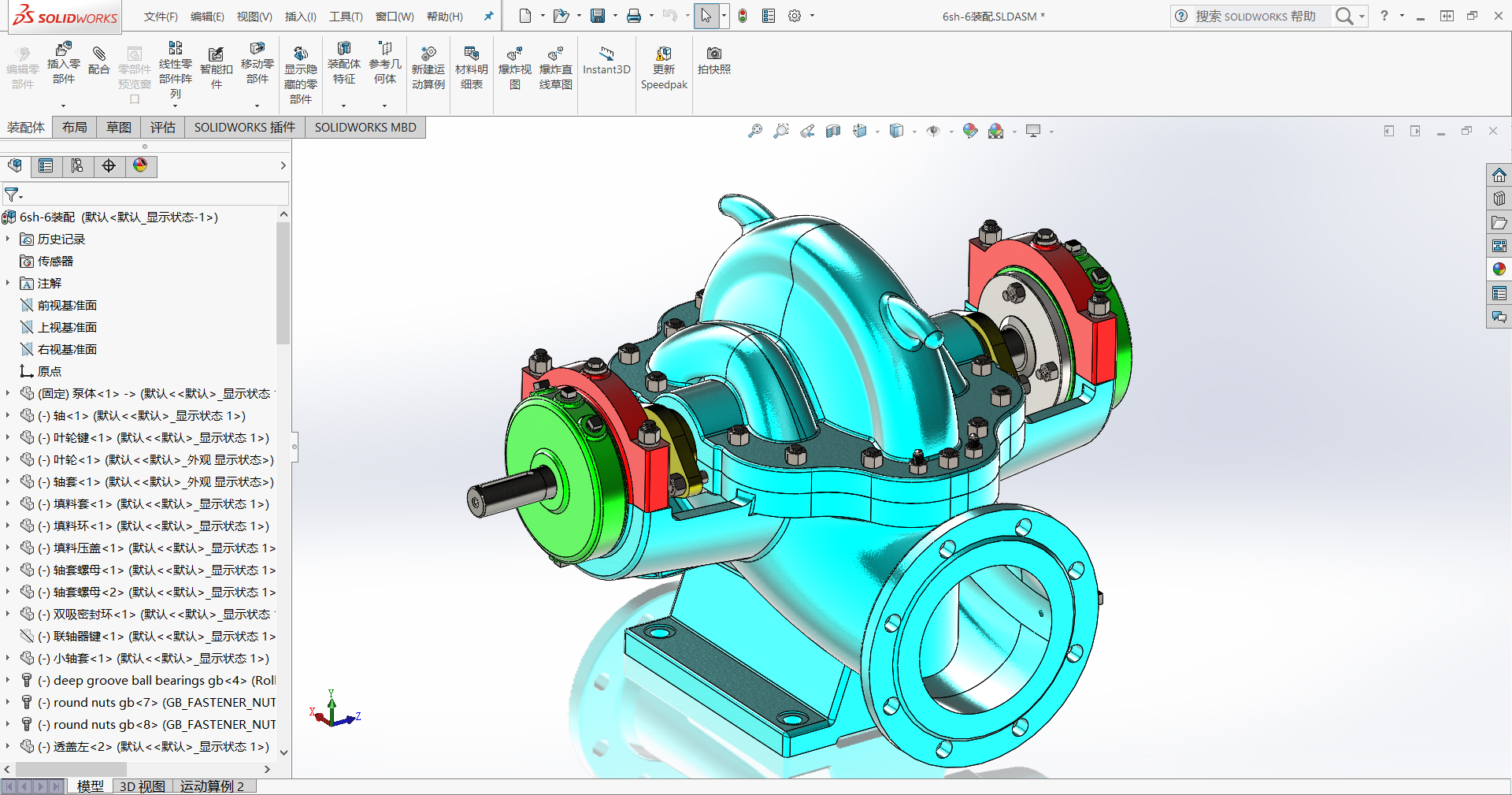1512x795 pixels.
Task: Open the 文件(F) menu
Action: pyautogui.click(x=161, y=17)
